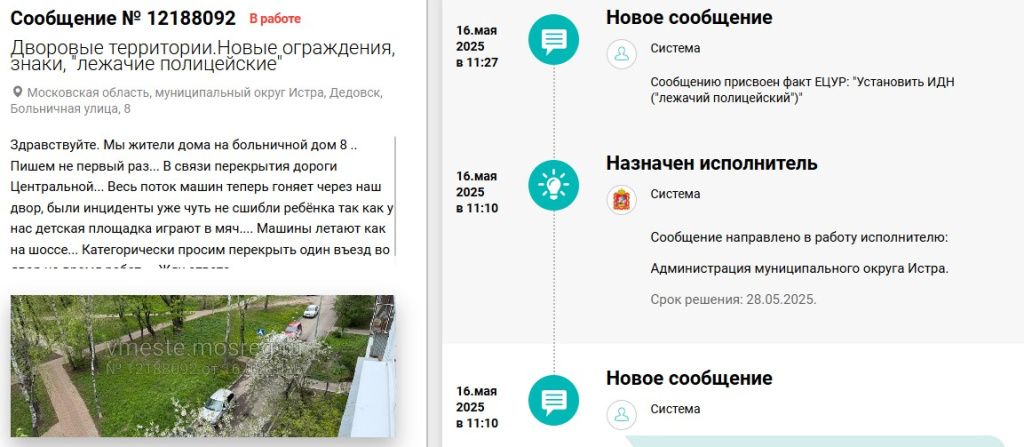Click the bottom chat bubble timeline icon

(x=553, y=401)
